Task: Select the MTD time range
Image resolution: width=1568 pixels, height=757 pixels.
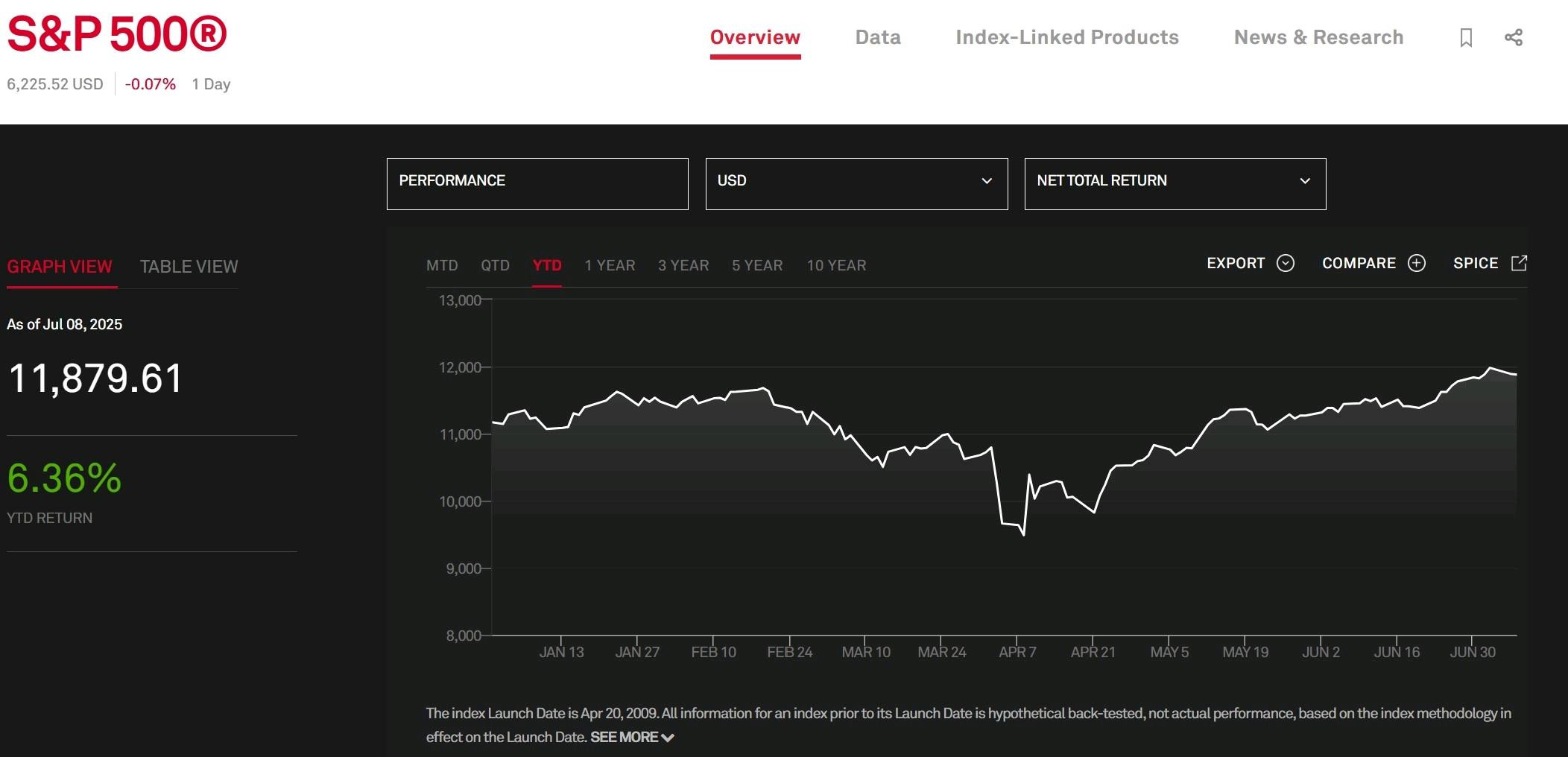Action: (442, 265)
